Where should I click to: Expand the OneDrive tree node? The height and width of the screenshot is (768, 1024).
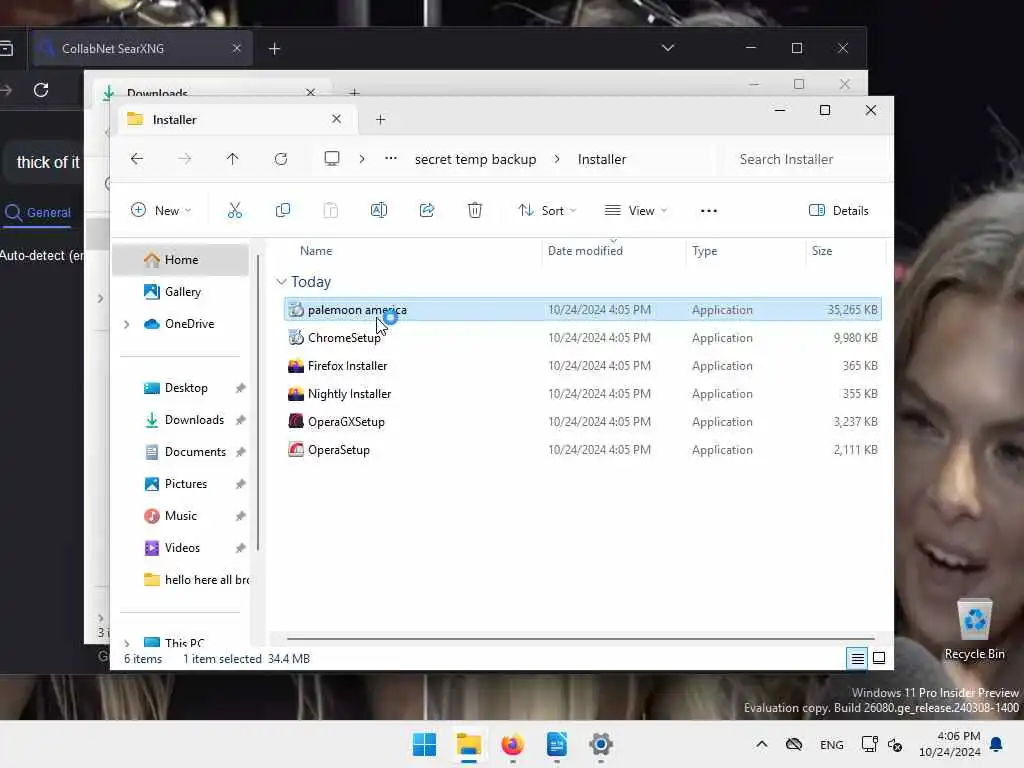click(x=127, y=324)
